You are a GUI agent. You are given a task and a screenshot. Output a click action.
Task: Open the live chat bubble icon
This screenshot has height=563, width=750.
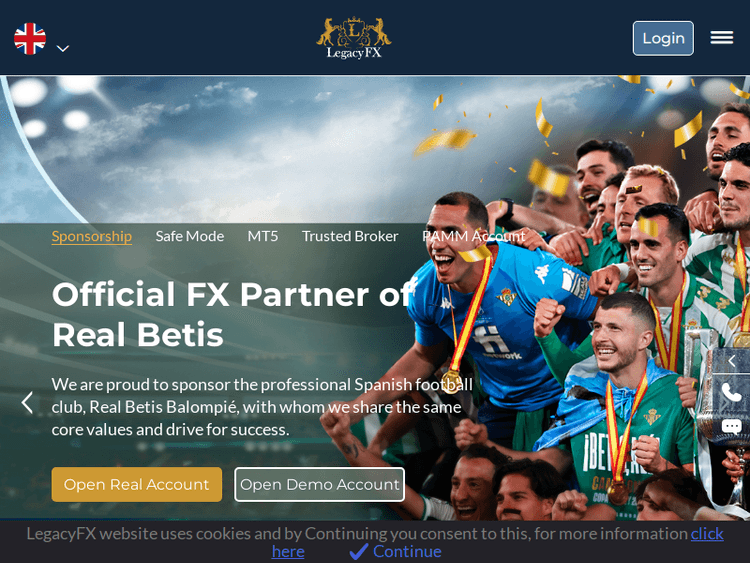[x=731, y=426]
